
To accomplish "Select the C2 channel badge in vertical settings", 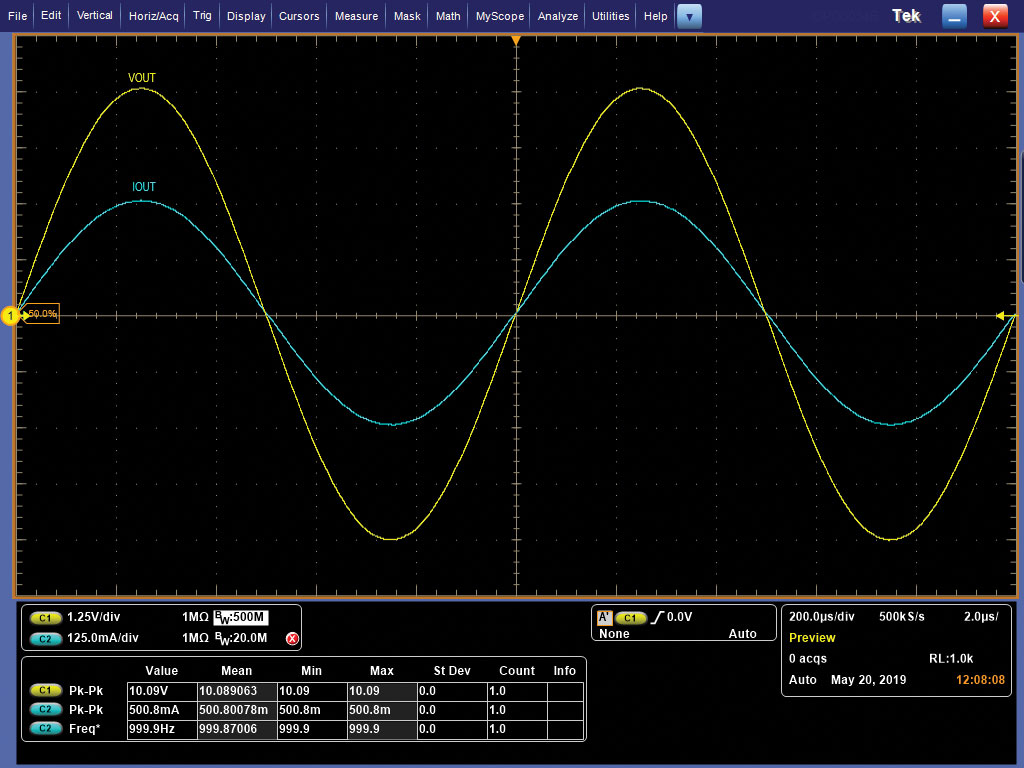I will pos(45,639).
